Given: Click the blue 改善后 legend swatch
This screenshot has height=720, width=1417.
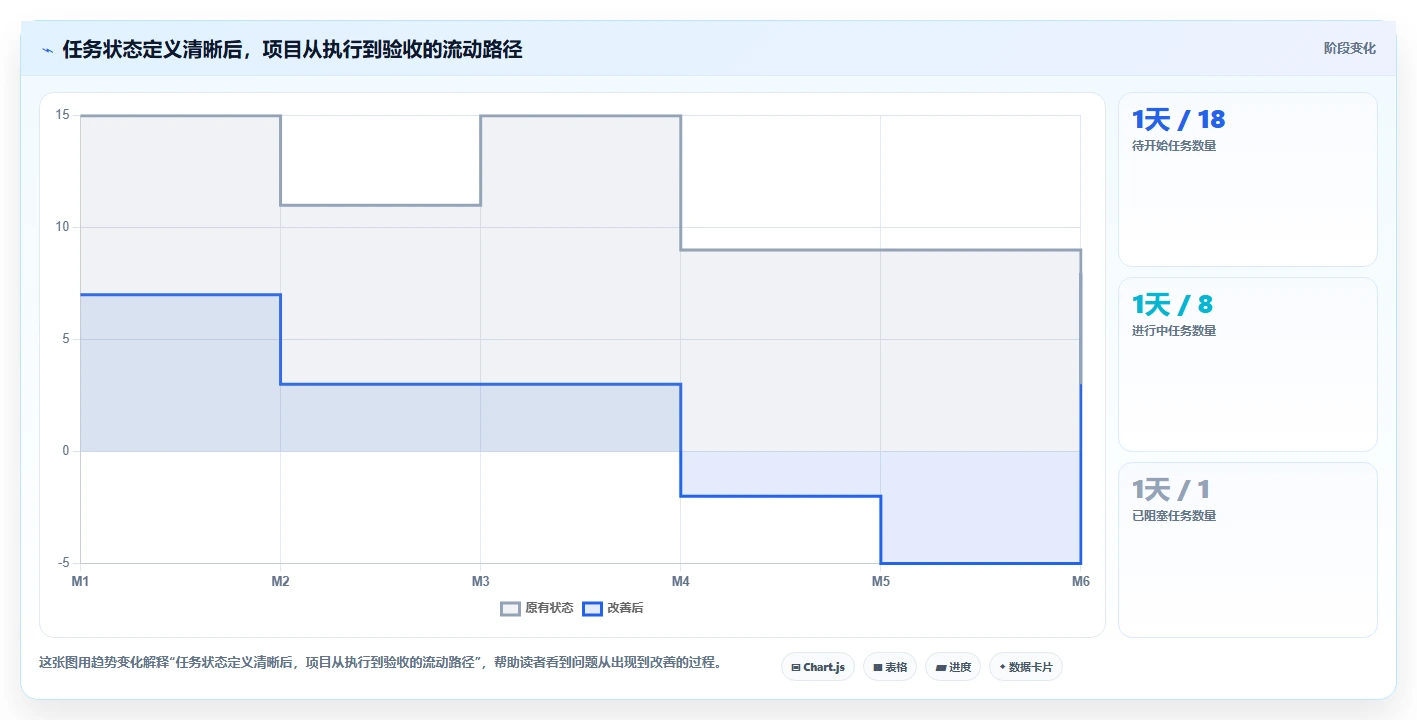Looking at the screenshot, I should (x=592, y=608).
